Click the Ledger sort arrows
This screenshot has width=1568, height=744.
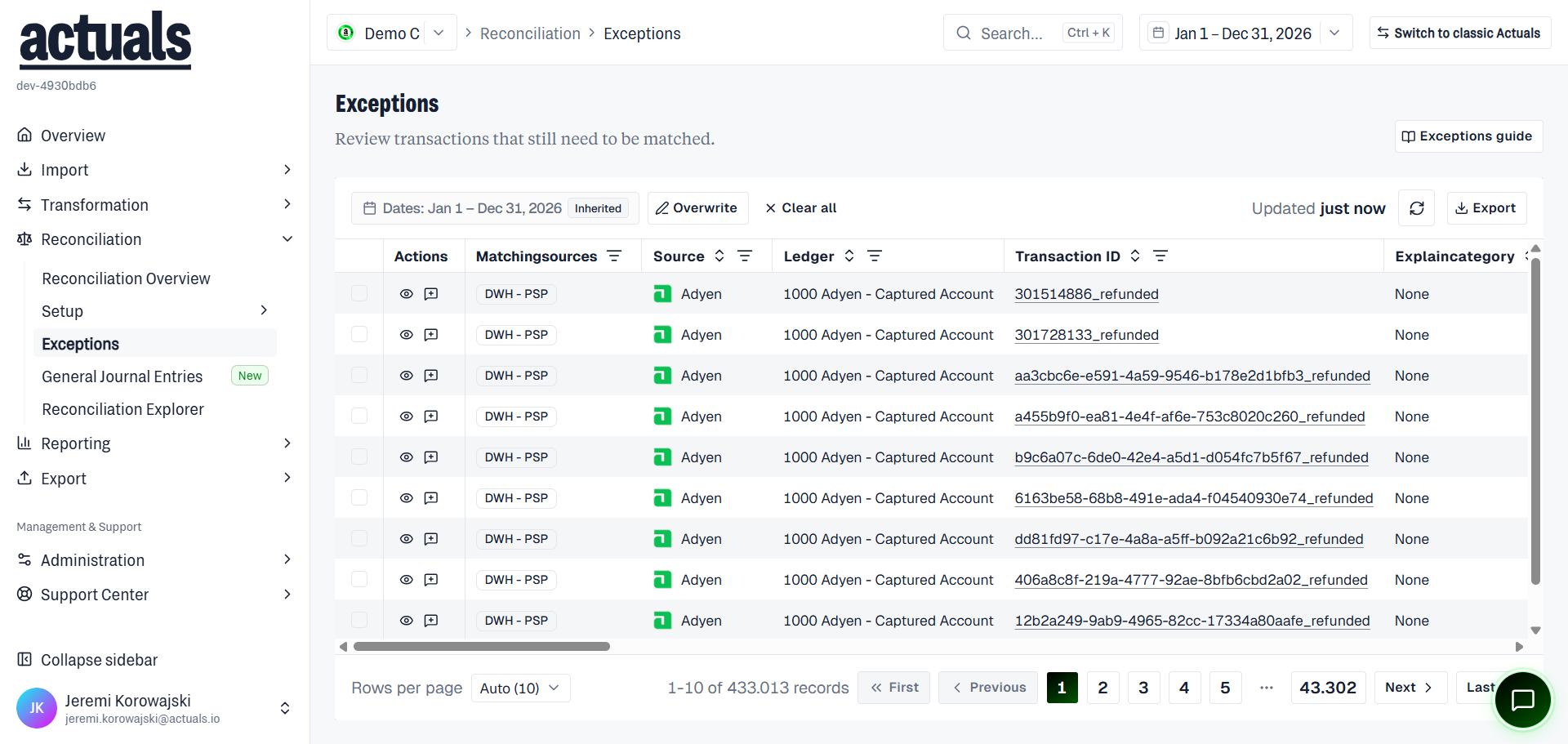[849, 256]
